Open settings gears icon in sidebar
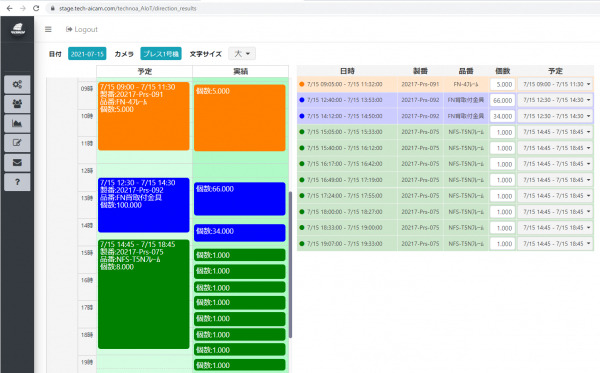 [x=17, y=84]
